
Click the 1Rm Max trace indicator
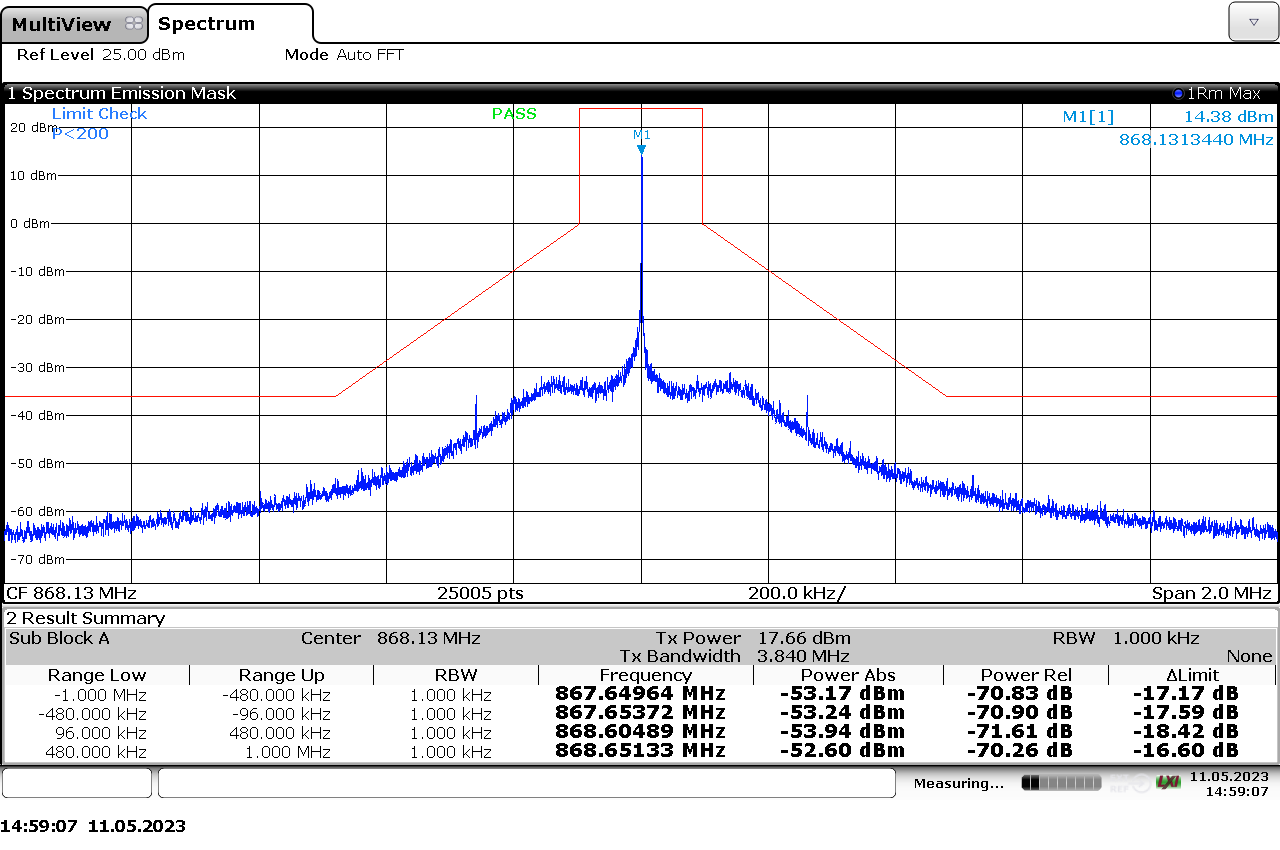(1217, 93)
